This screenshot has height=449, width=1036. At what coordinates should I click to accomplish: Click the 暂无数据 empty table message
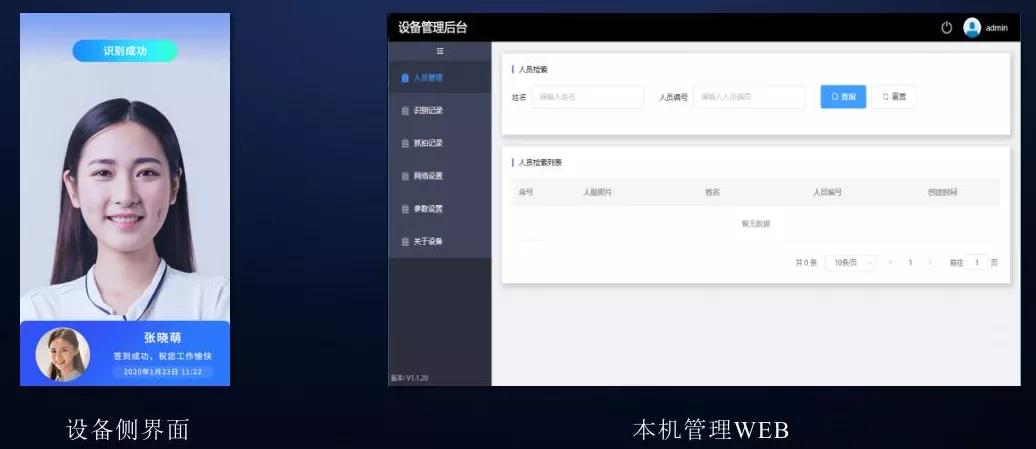755,224
